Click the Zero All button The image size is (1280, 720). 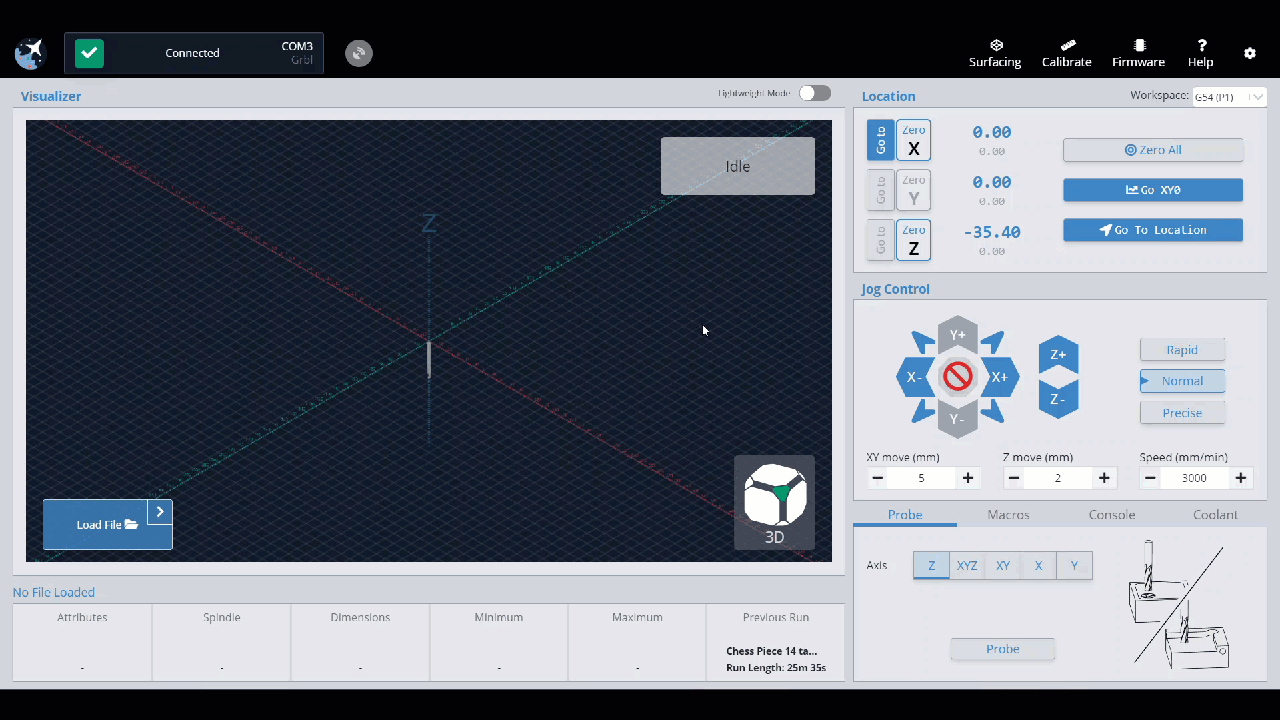[1152, 150]
